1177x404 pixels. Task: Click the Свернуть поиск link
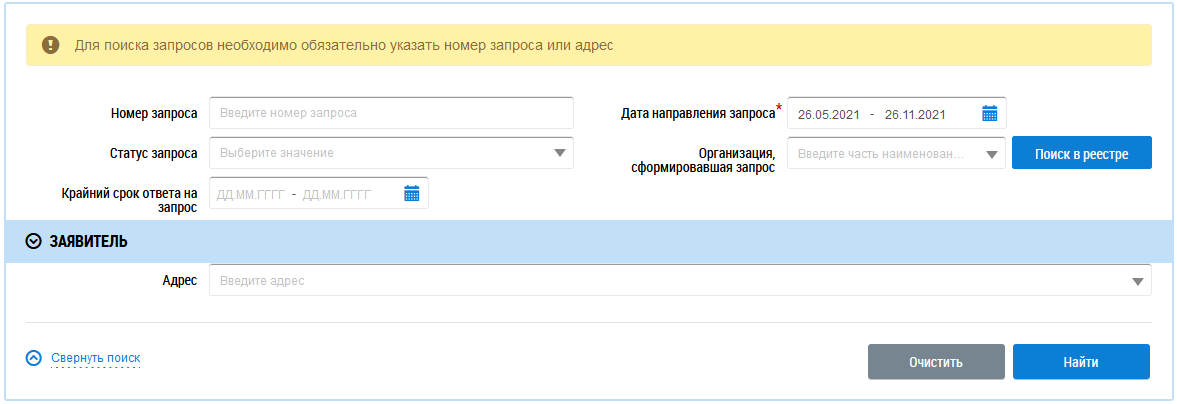tap(95, 358)
